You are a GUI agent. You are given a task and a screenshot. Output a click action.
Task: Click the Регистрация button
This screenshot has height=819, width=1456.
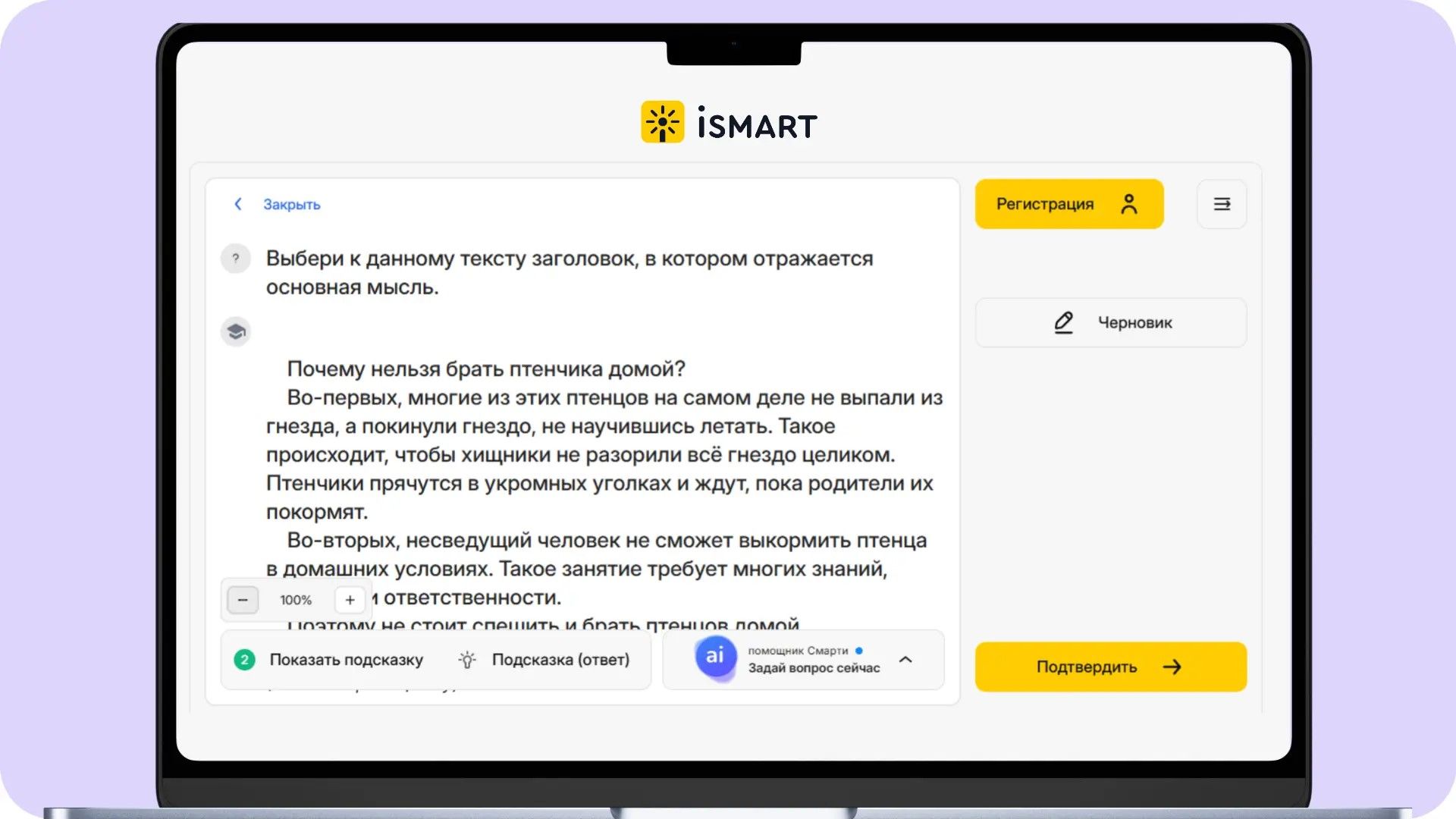1069,204
